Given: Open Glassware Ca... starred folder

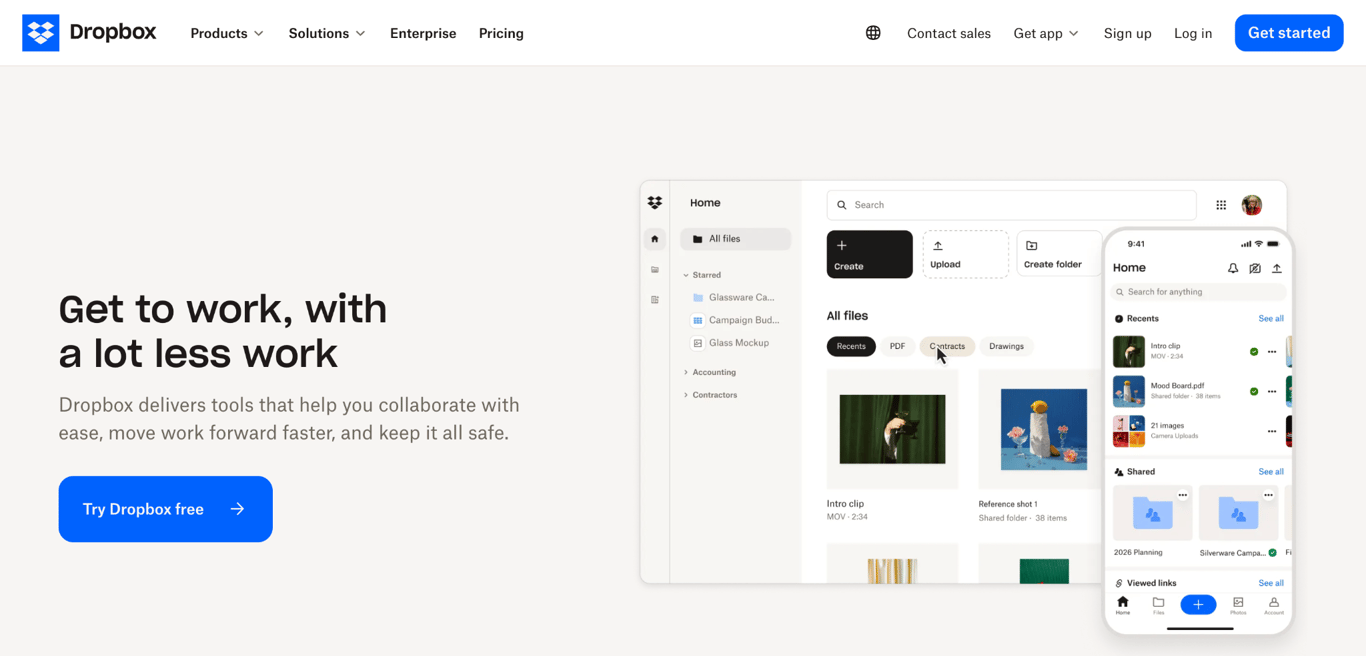Looking at the screenshot, I should pos(734,297).
